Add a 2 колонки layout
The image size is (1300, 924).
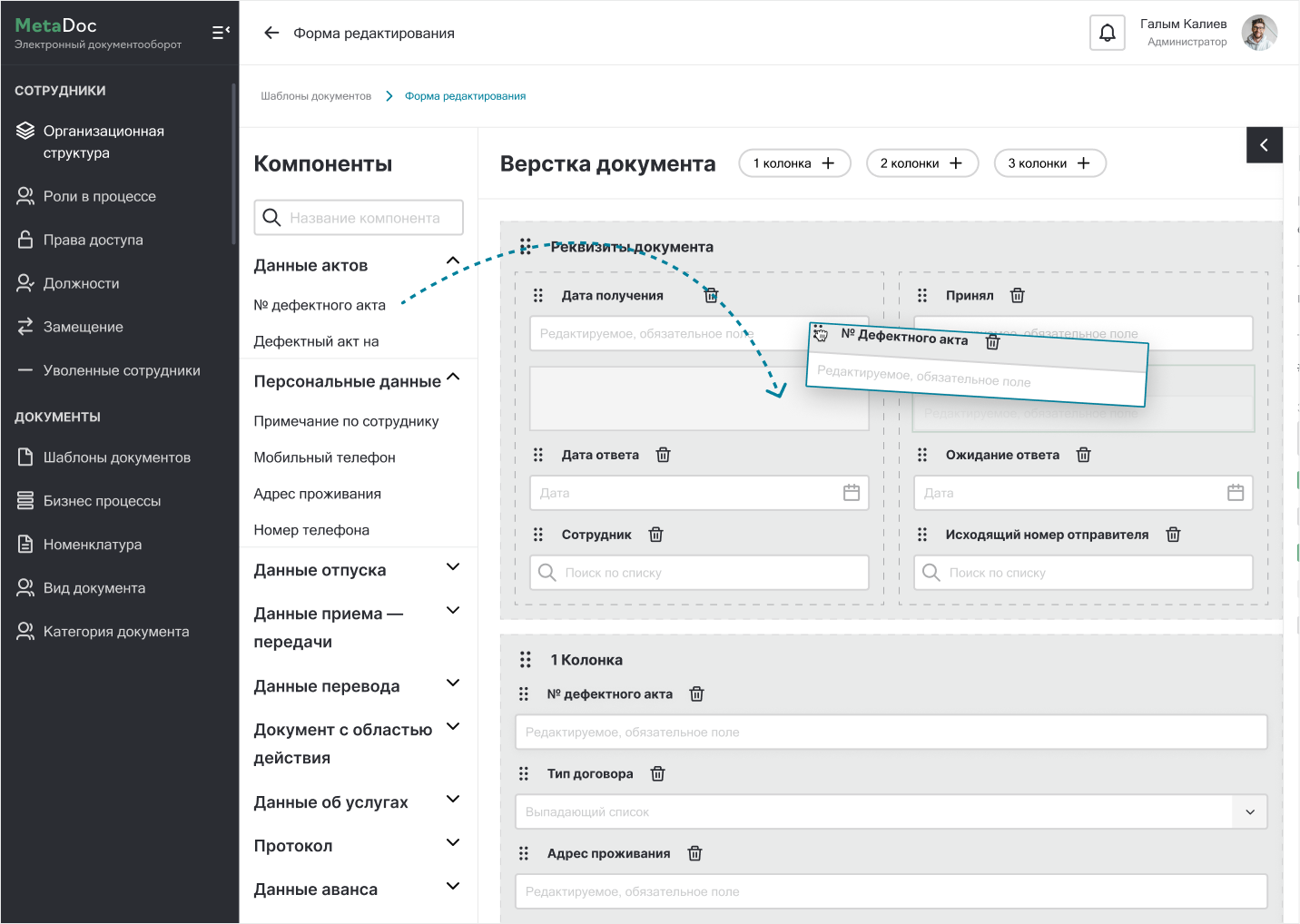tap(921, 163)
